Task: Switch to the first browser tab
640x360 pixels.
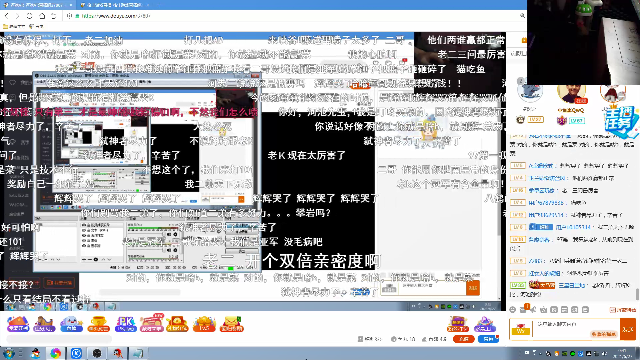Action: point(38,5)
